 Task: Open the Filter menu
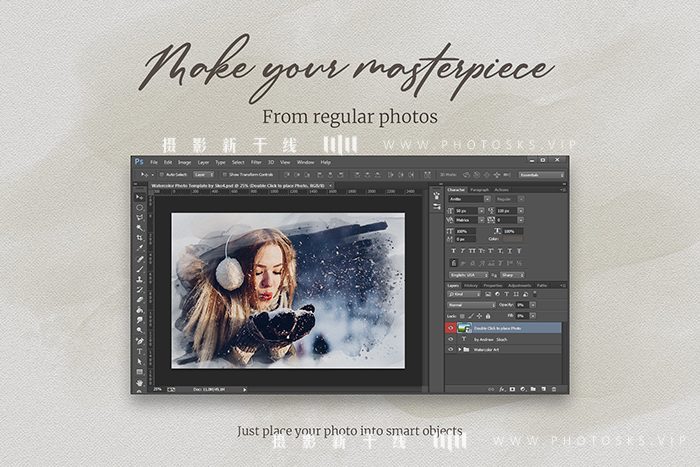[256, 162]
